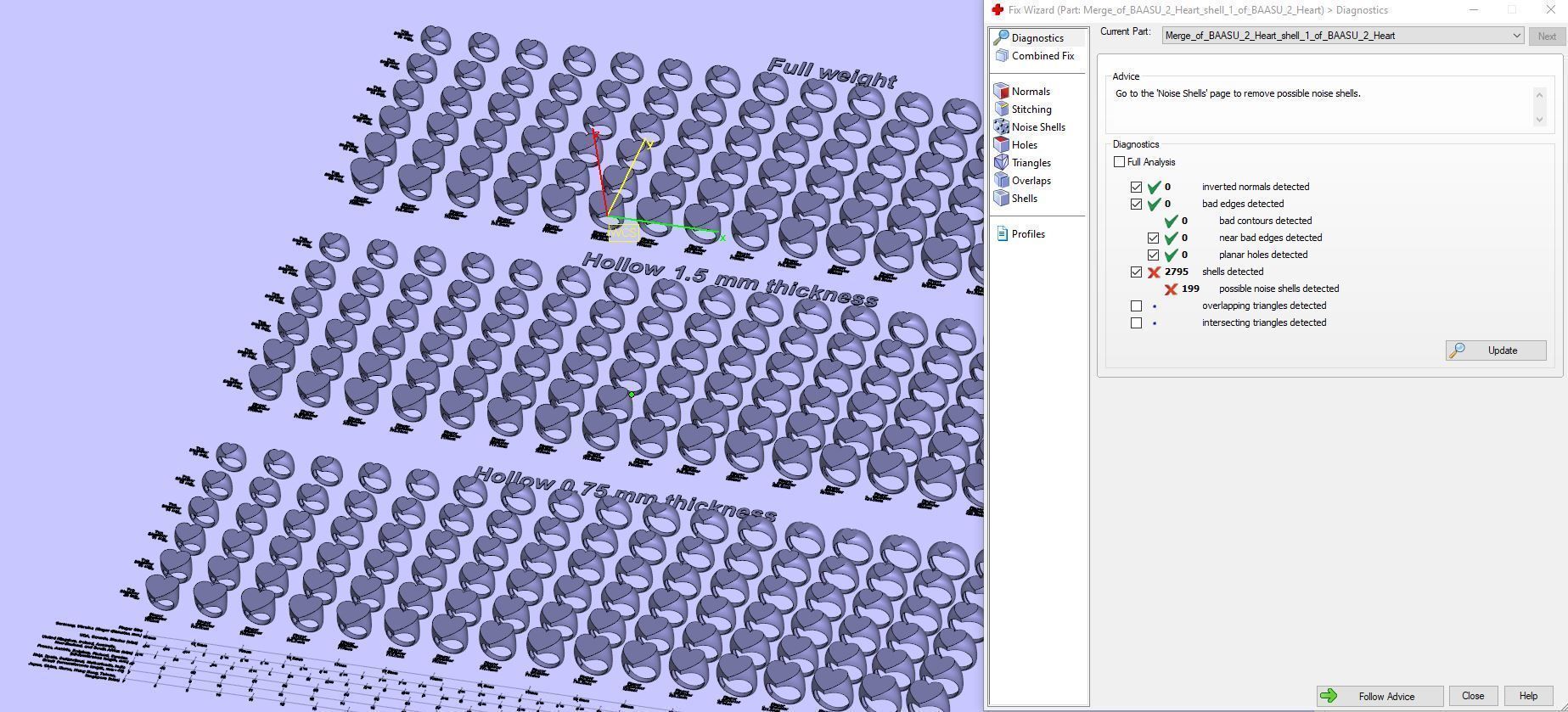Viewport: 1568px width, 712px height.
Task: Open the Triangles page
Action: tap(1031, 163)
